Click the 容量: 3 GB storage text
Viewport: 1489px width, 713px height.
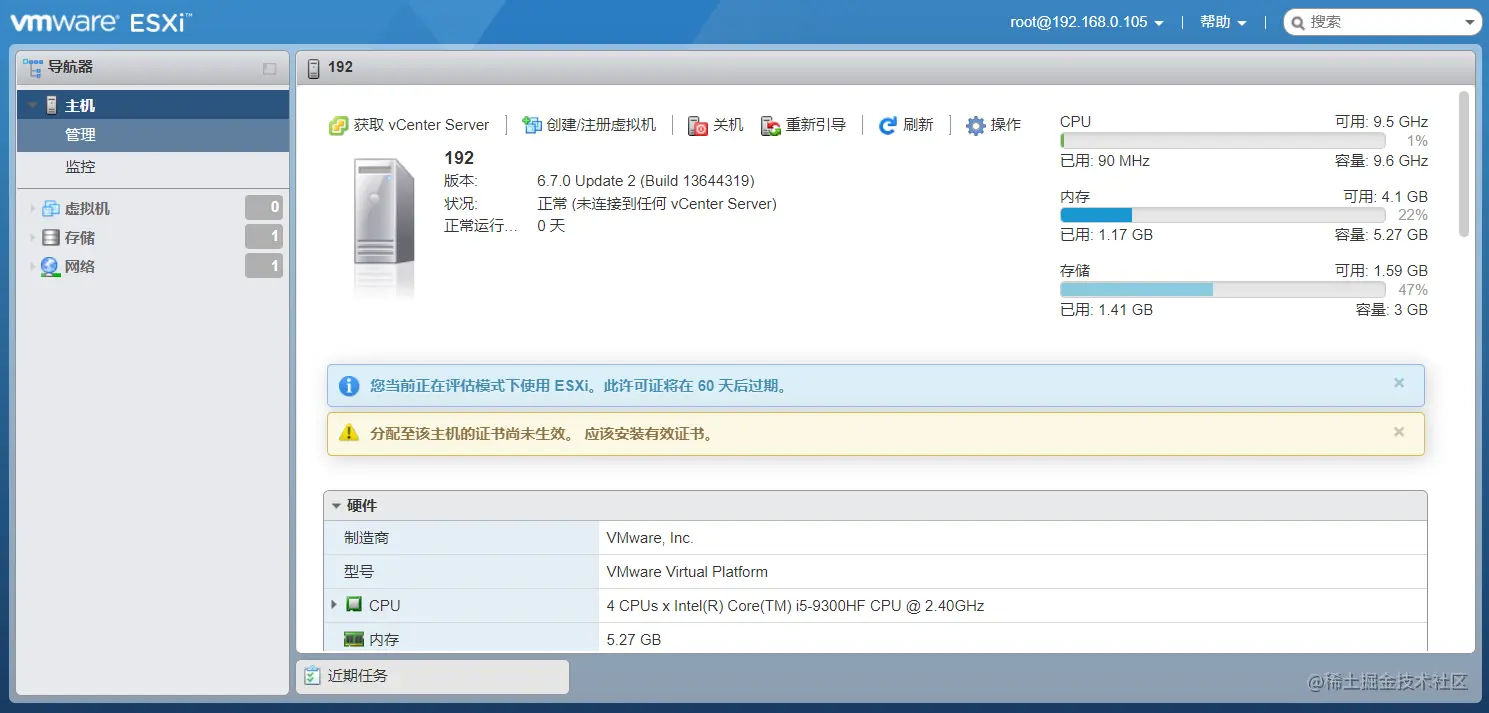[1392, 310]
